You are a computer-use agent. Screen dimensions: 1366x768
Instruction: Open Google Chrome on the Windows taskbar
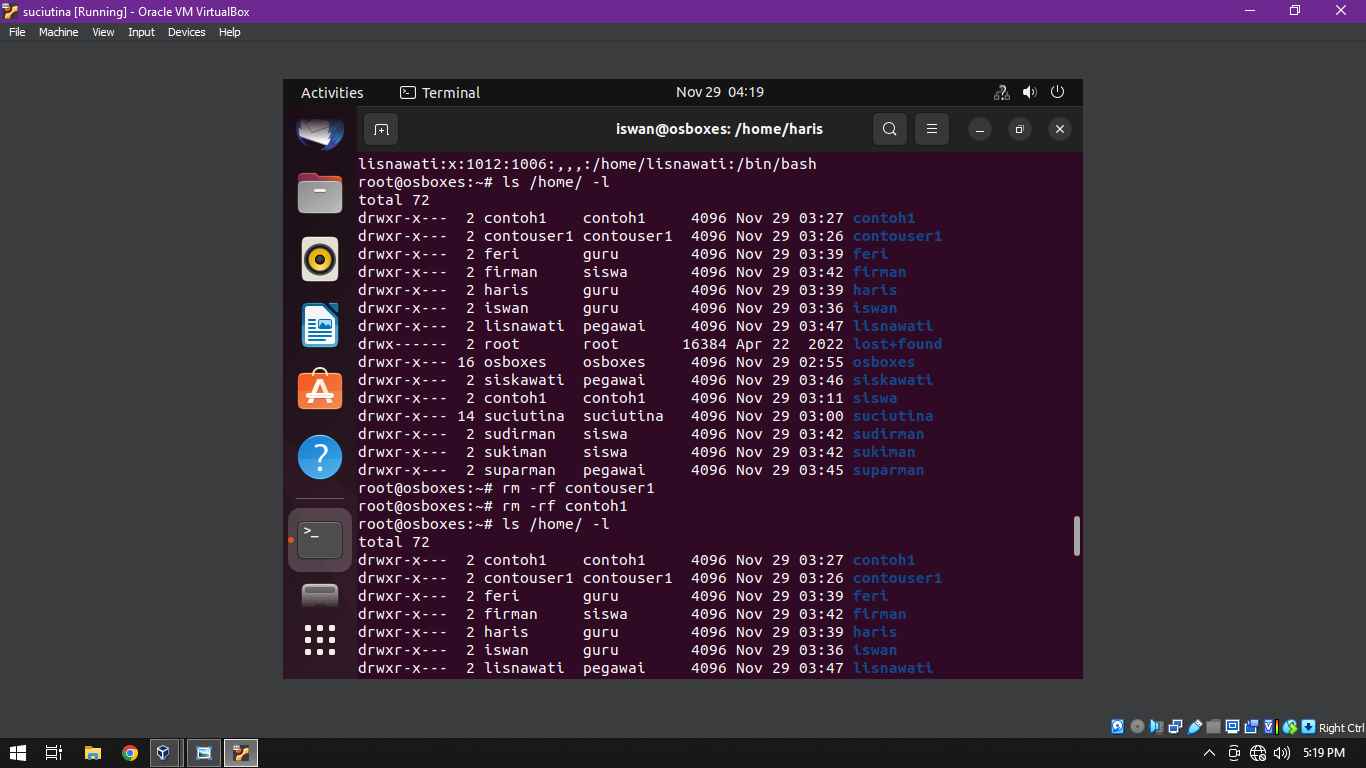(130, 753)
